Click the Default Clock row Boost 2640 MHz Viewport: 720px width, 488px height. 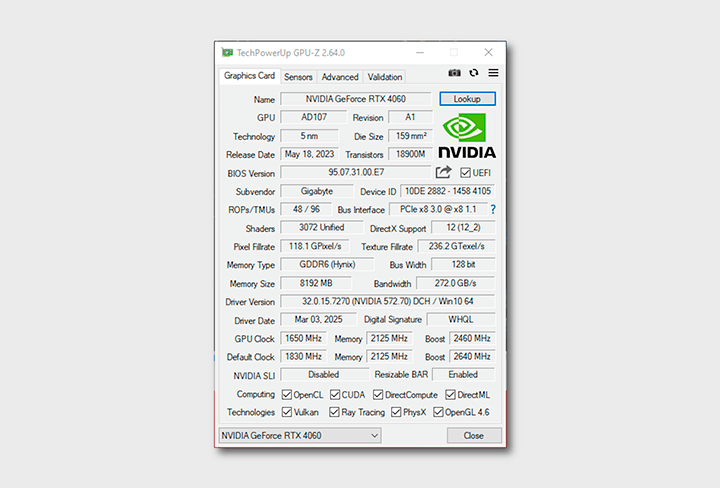coord(472,356)
